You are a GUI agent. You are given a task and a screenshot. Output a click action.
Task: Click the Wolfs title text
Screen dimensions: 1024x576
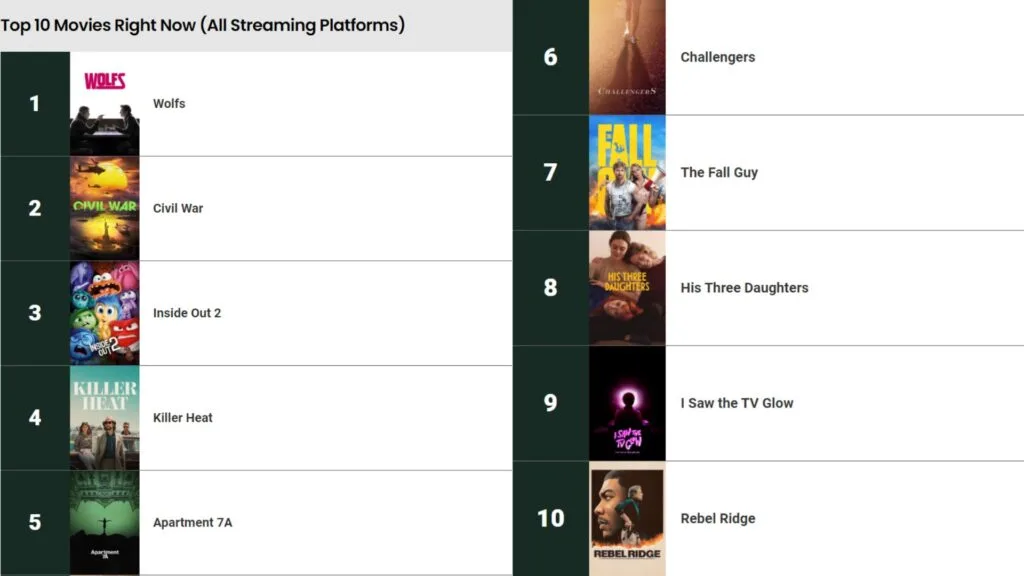click(x=169, y=104)
